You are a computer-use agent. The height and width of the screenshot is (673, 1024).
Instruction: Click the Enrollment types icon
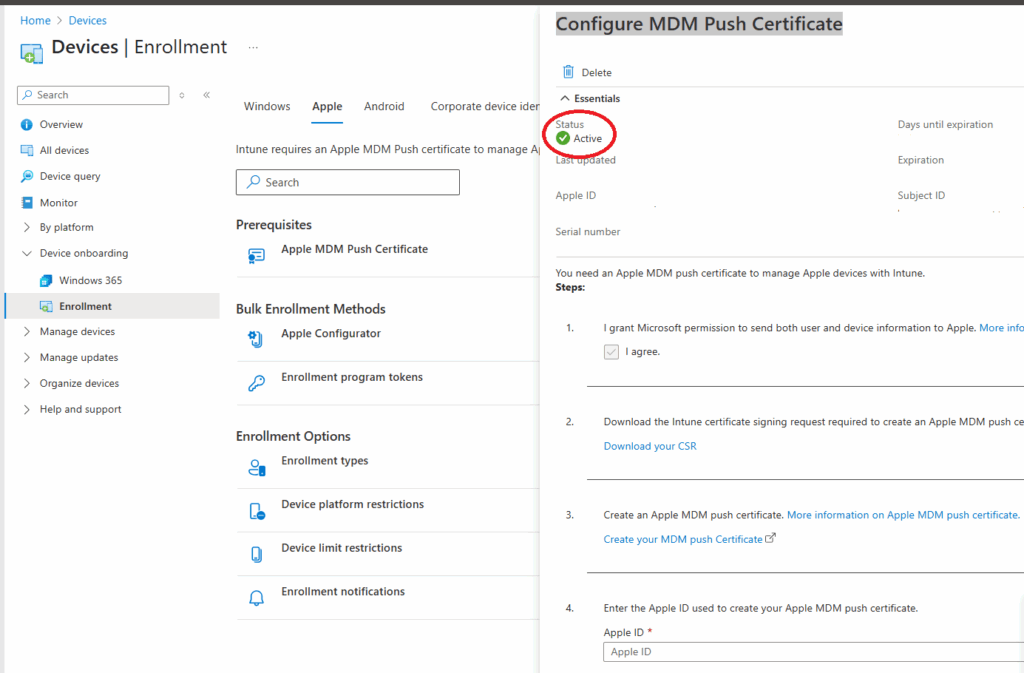[257, 467]
